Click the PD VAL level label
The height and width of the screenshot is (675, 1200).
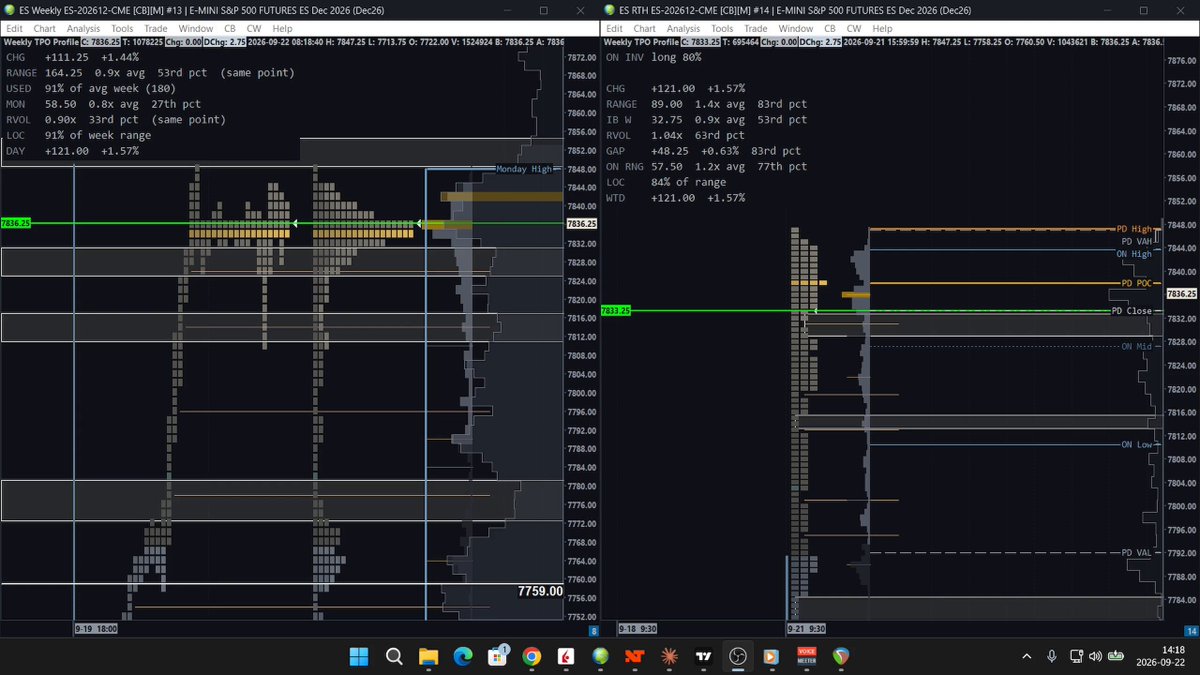(x=1138, y=553)
